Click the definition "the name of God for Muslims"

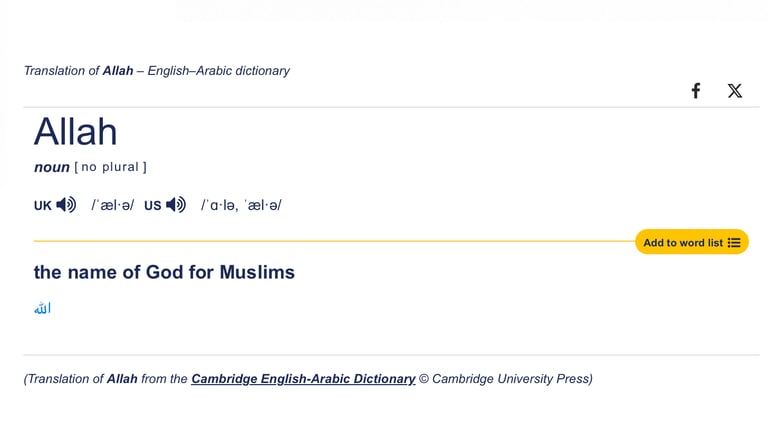point(164,272)
